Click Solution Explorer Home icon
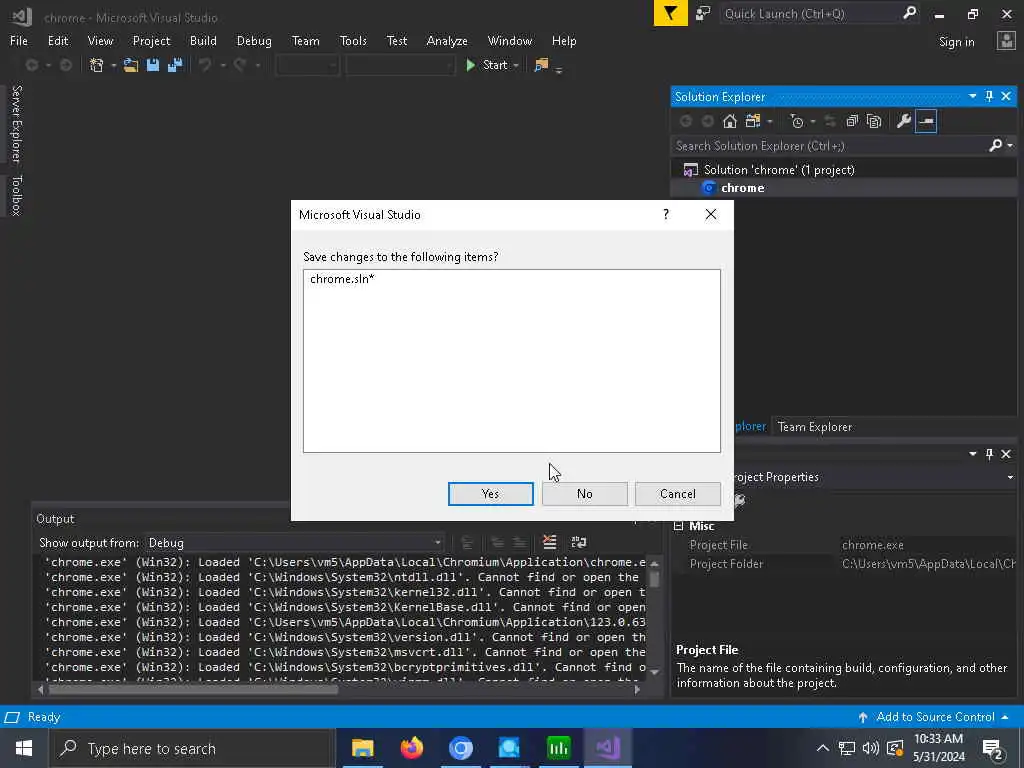Image resolution: width=1024 pixels, height=768 pixels. [729, 121]
